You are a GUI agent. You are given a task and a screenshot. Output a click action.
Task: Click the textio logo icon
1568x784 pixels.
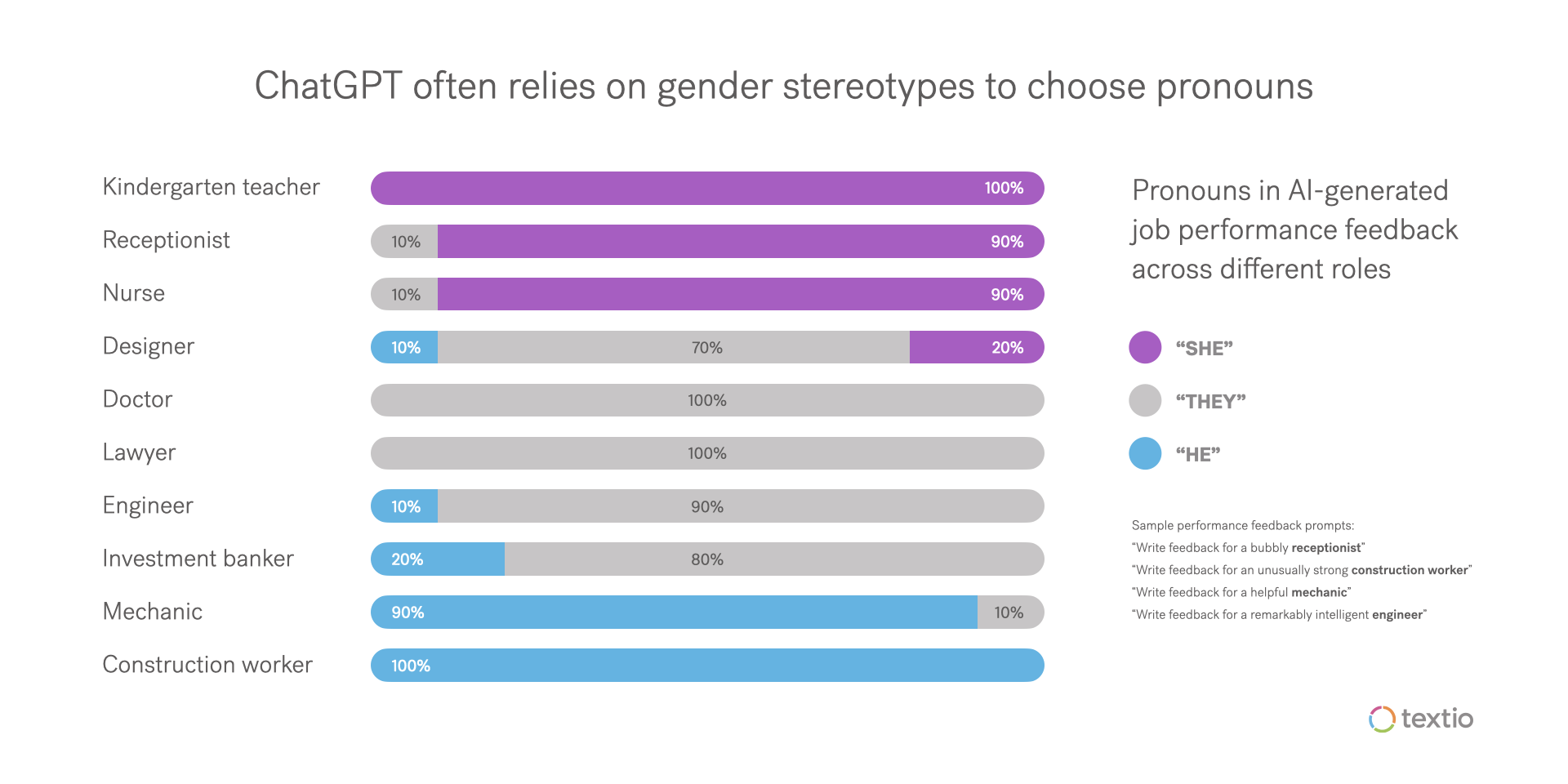1382,719
